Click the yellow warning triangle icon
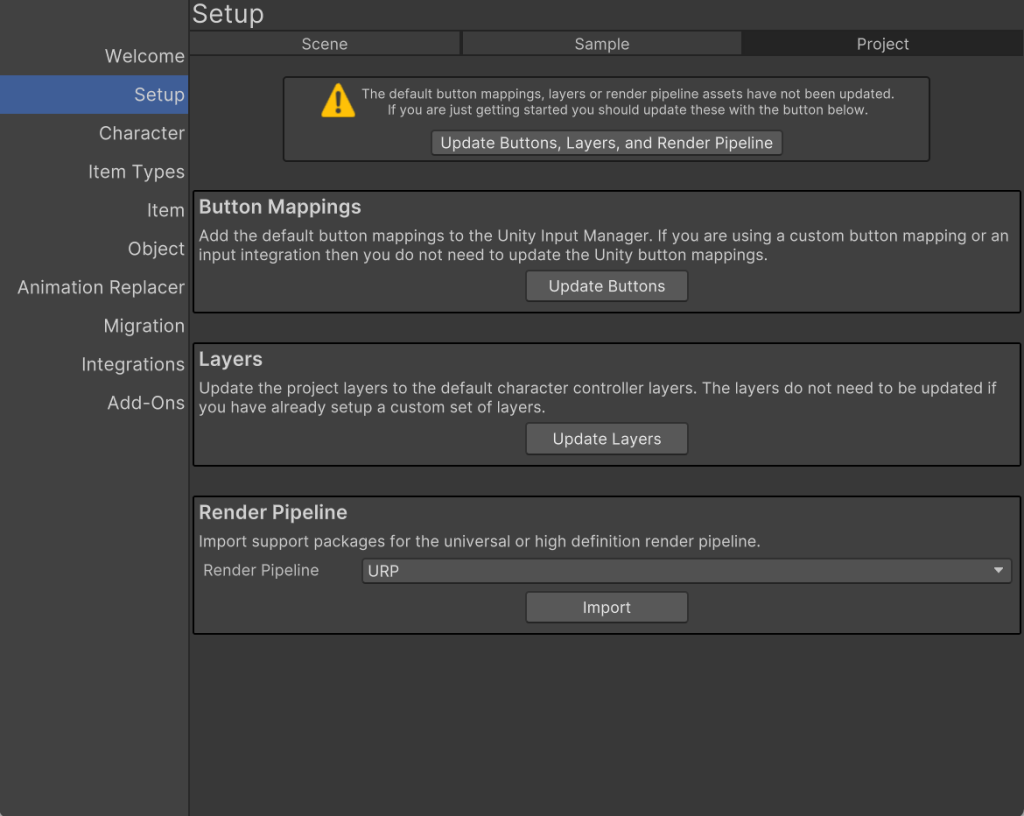 click(x=338, y=101)
